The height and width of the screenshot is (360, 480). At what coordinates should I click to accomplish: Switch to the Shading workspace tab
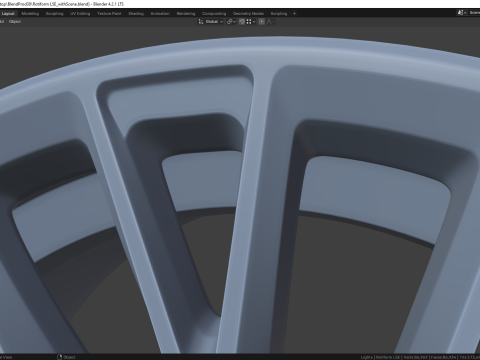(136, 14)
